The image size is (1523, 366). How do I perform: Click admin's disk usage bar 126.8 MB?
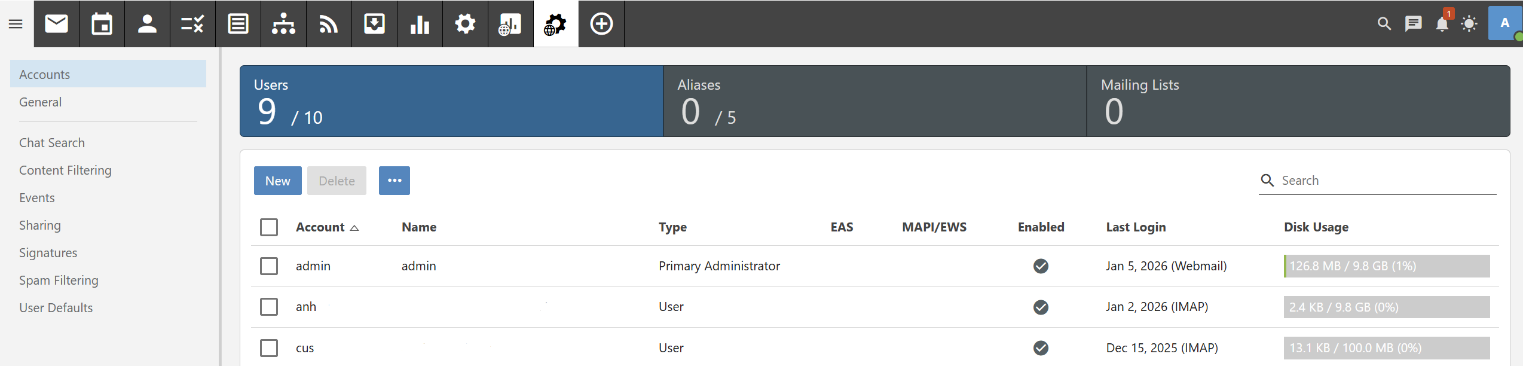tap(1387, 266)
